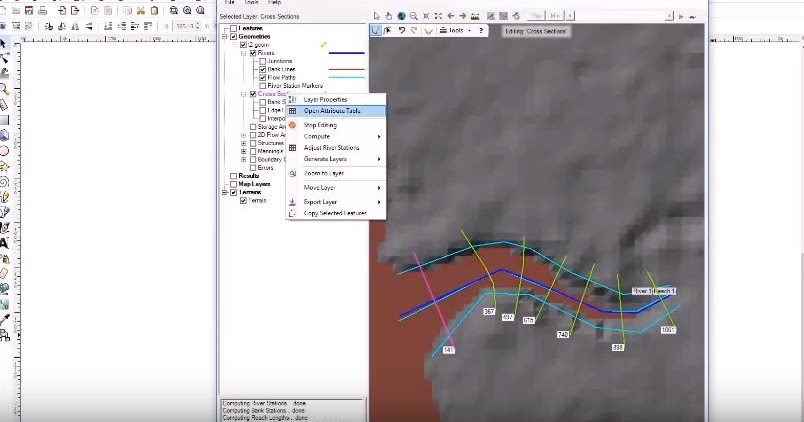Open the Generate Layers submenu
The height and width of the screenshot is (422, 804).
tap(336, 159)
